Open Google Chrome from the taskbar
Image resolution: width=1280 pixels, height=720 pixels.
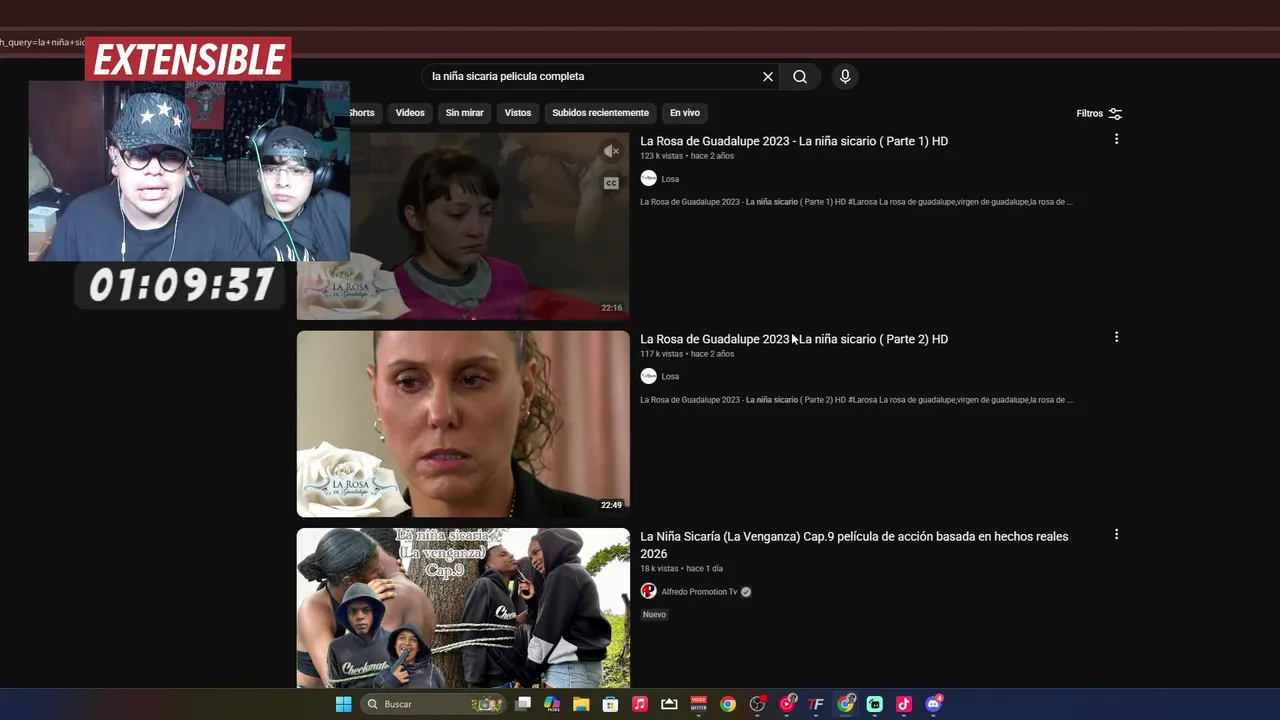pos(728,704)
